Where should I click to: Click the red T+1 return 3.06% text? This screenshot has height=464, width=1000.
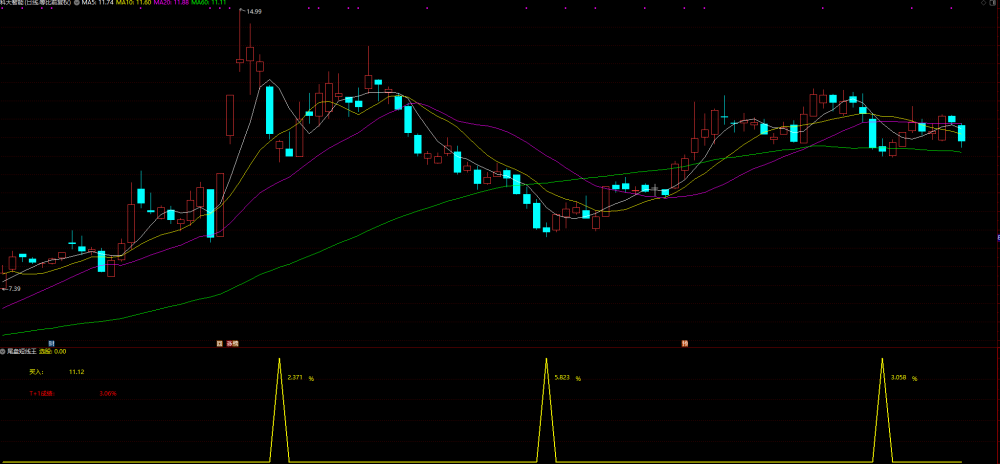(108, 393)
